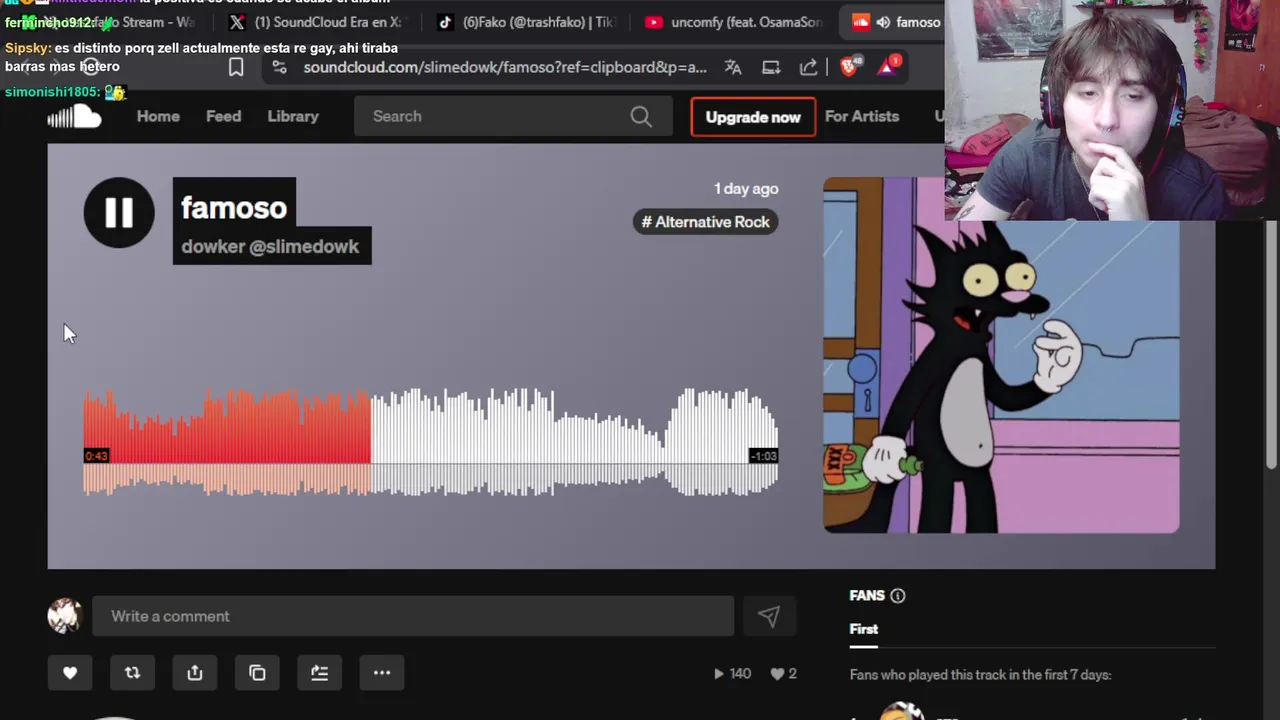This screenshot has width=1280, height=720.
Task: Click the Write a comment field
Action: click(413, 616)
